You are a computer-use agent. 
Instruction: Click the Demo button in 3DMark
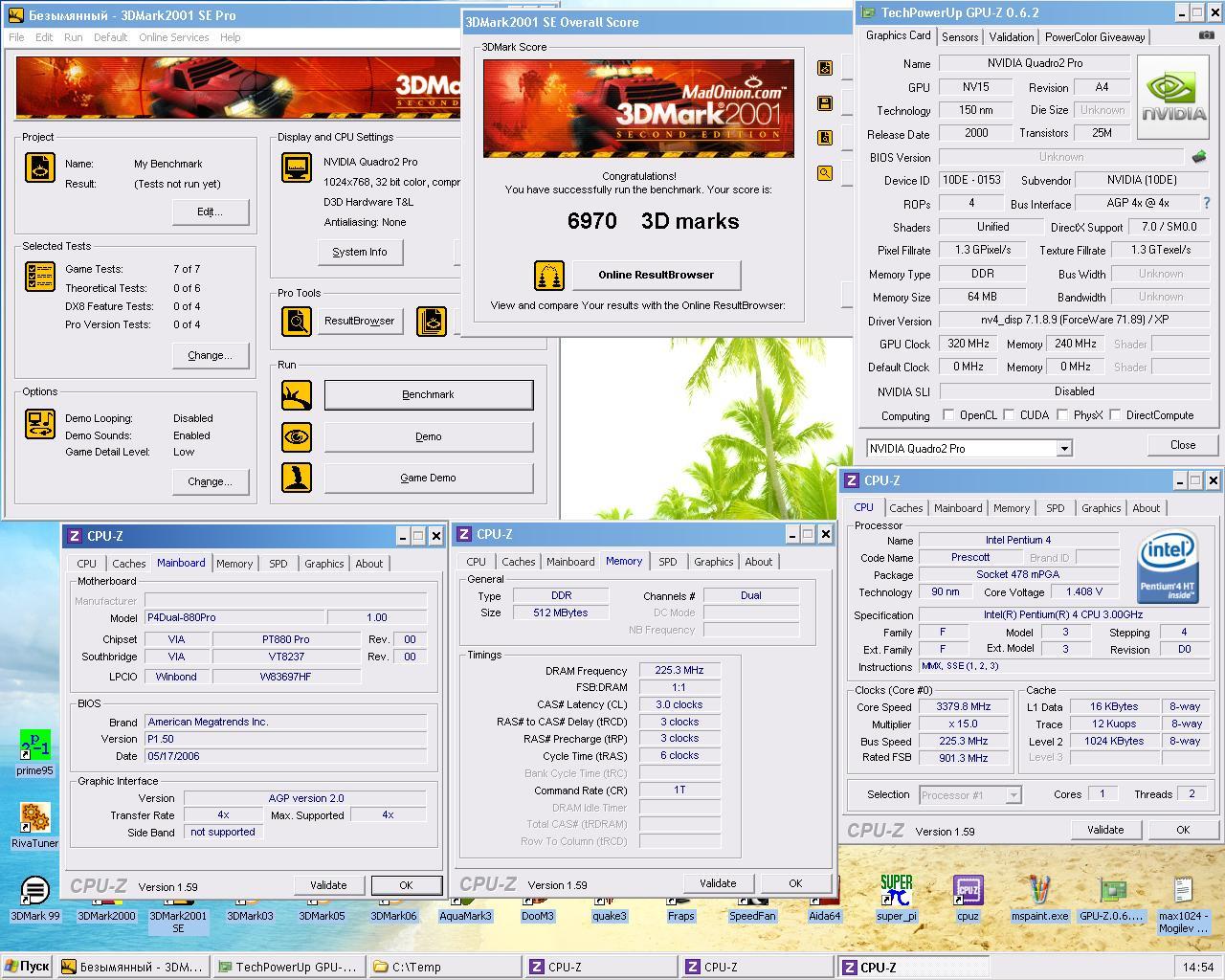coord(428,436)
